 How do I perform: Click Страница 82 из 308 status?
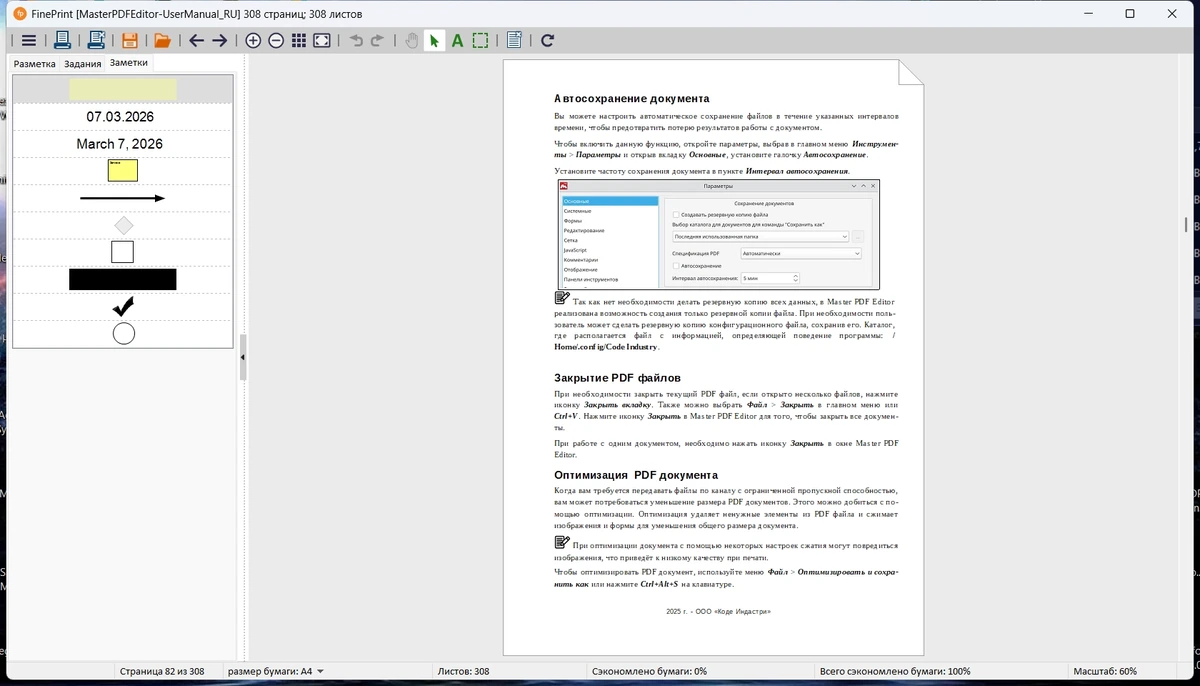(x=161, y=671)
